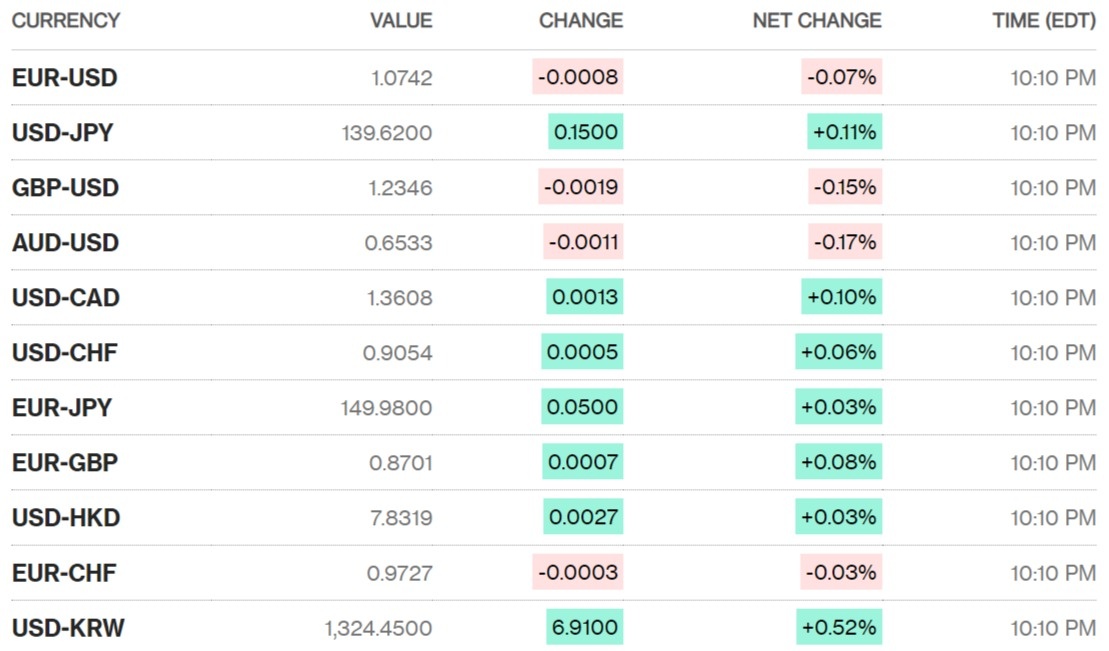Open the EUR-USD currency pair link
Screen dimensions: 1109x651
coord(64,78)
